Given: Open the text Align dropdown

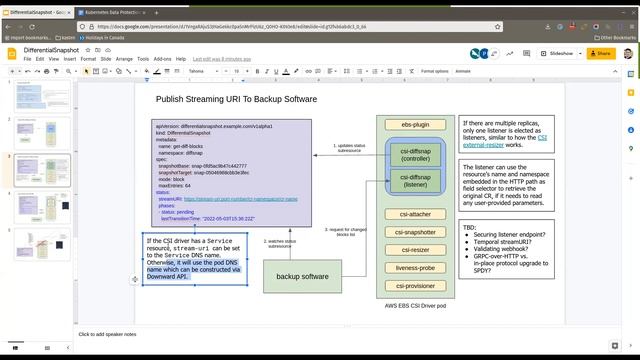Looking at the screenshot, I should coord(332,71).
